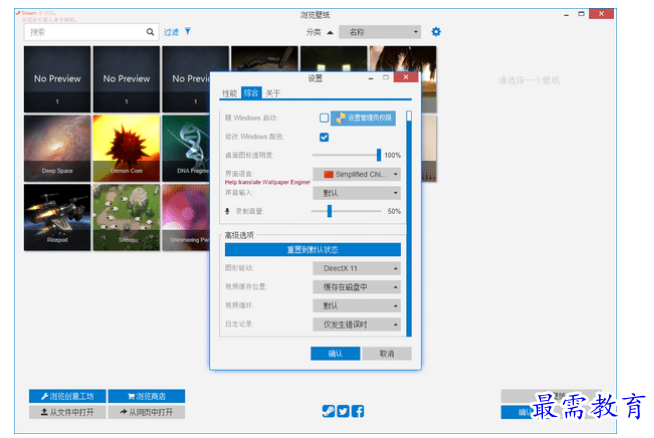This screenshot has height=438, width=654.
Task: Cancel settings with the 取消 button
Action: pyautogui.click(x=387, y=353)
